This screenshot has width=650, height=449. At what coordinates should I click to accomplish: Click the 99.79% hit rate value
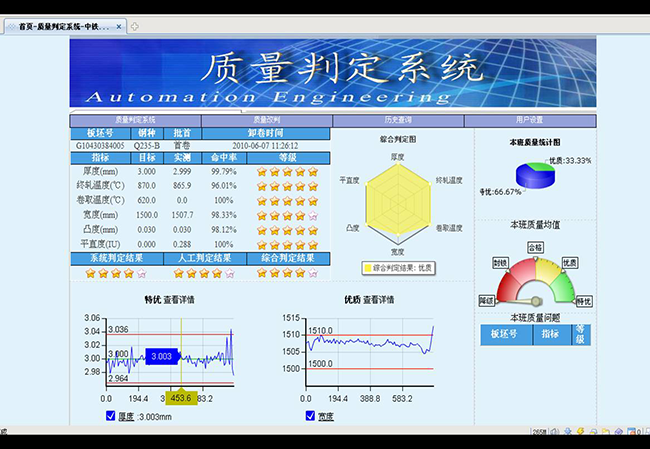(224, 172)
